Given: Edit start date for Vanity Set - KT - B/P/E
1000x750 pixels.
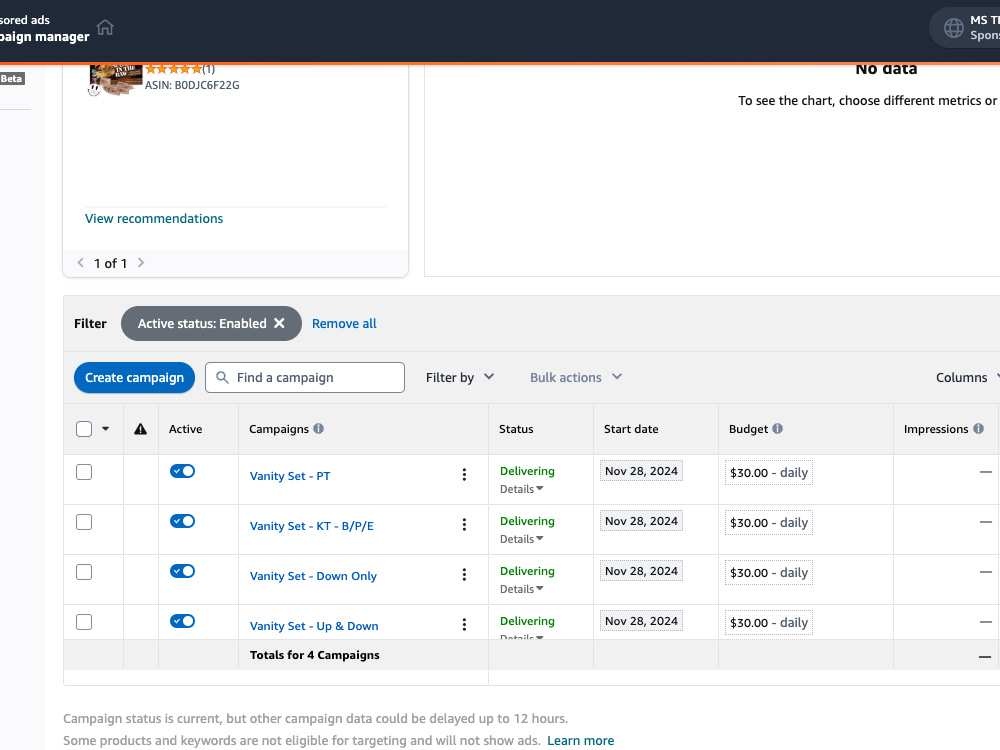Looking at the screenshot, I should [642, 520].
